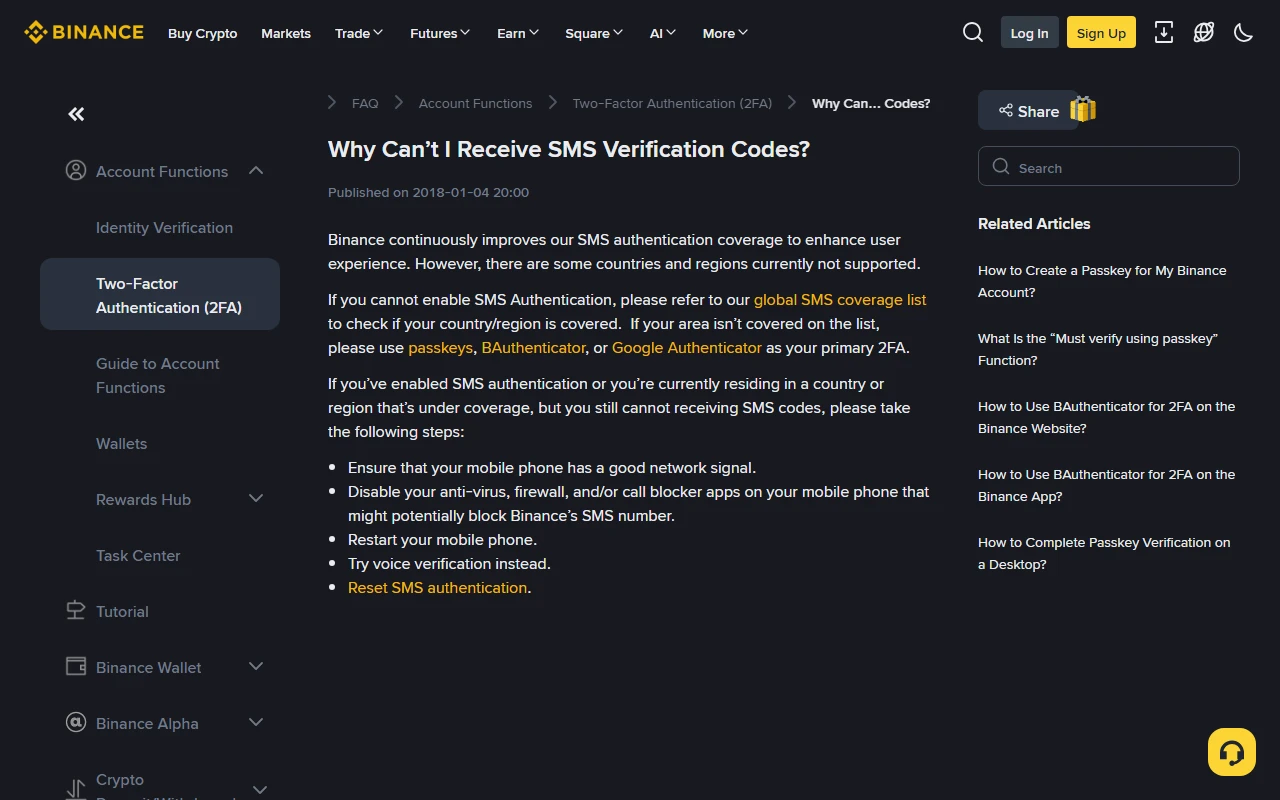The width and height of the screenshot is (1280, 800).
Task: Open Reset SMS authentication link
Action: click(x=437, y=587)
